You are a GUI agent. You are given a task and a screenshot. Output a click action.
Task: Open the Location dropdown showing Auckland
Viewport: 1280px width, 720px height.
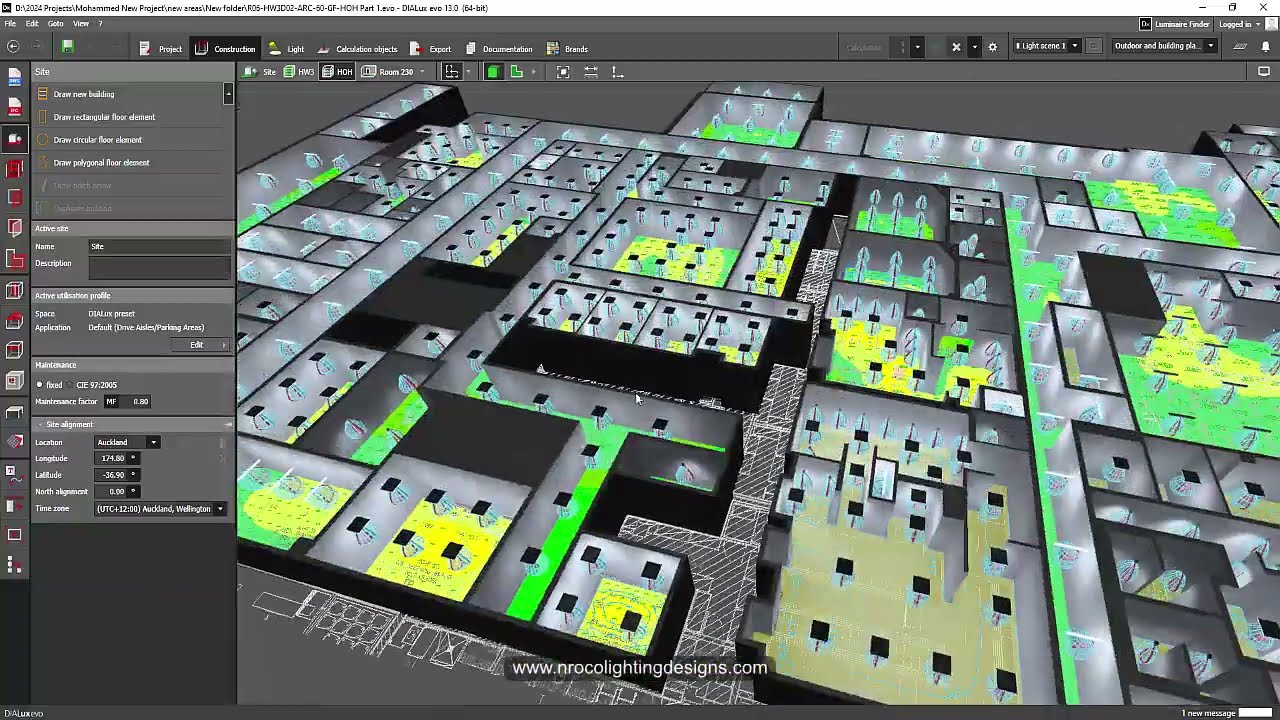point(127,442)
